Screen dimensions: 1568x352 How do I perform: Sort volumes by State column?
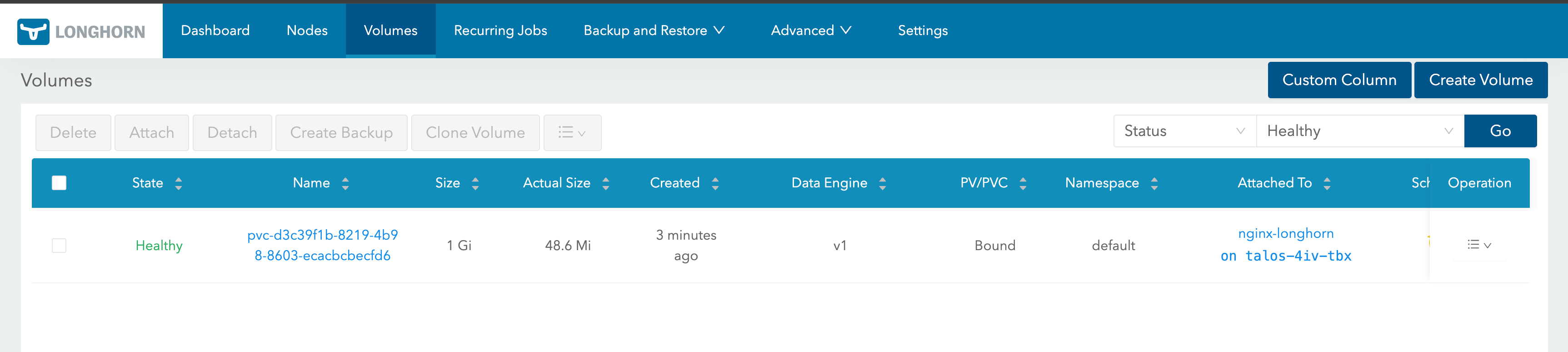pos(178,183)
